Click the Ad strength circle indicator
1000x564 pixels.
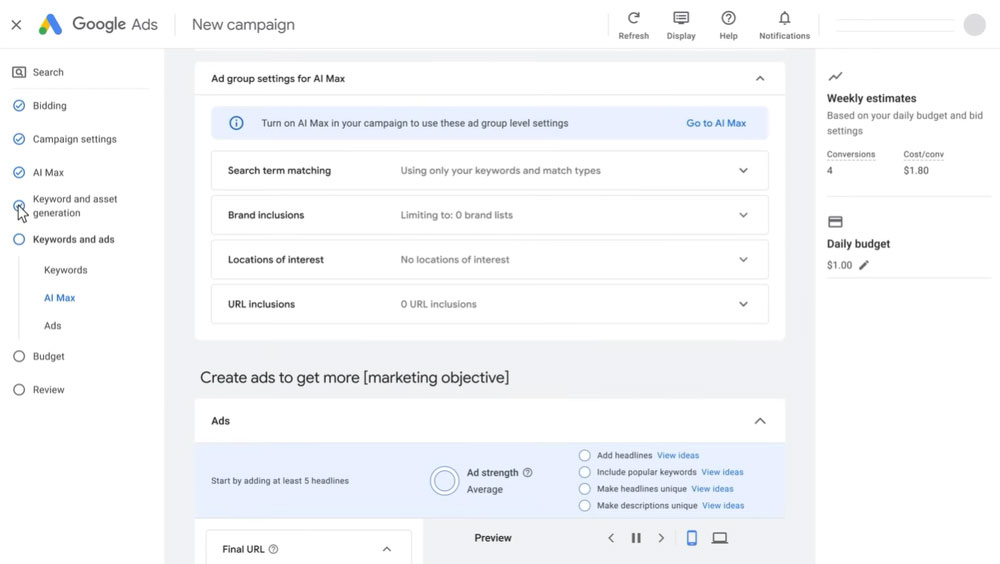click(445, 481)
